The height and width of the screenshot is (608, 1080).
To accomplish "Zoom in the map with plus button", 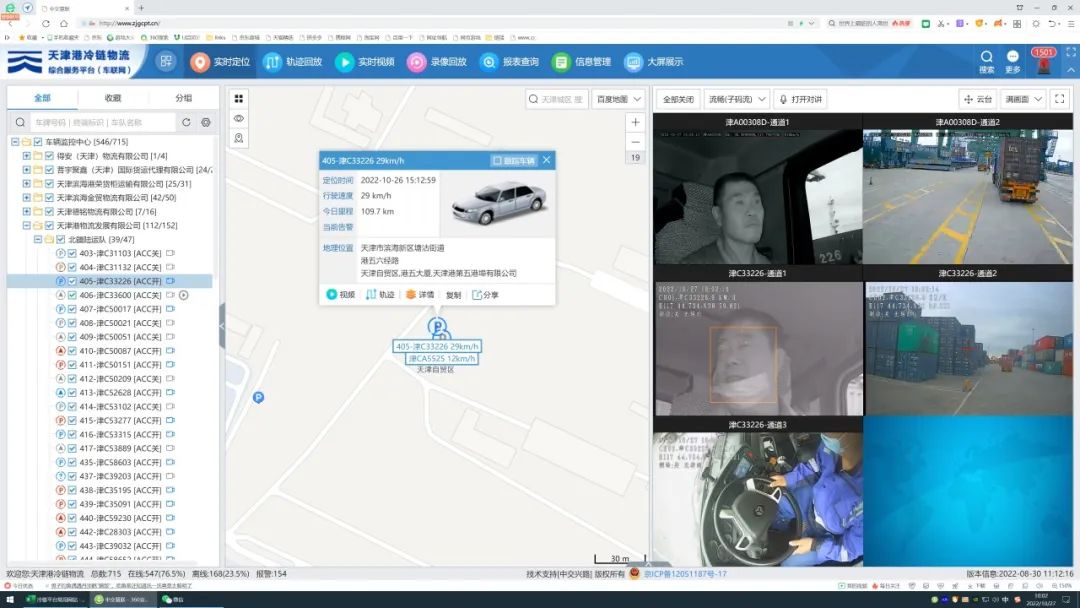I will pyautogui.click(x=635, y=122).
